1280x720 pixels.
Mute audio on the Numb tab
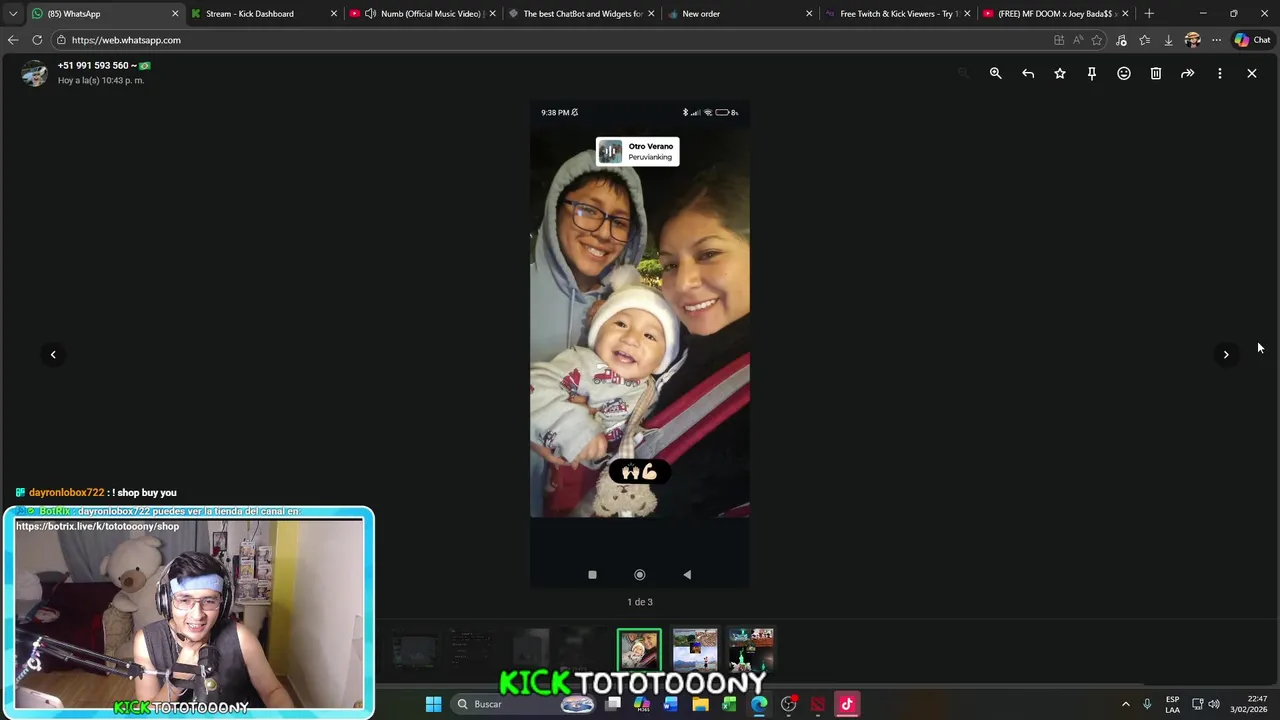pos(371,14)
